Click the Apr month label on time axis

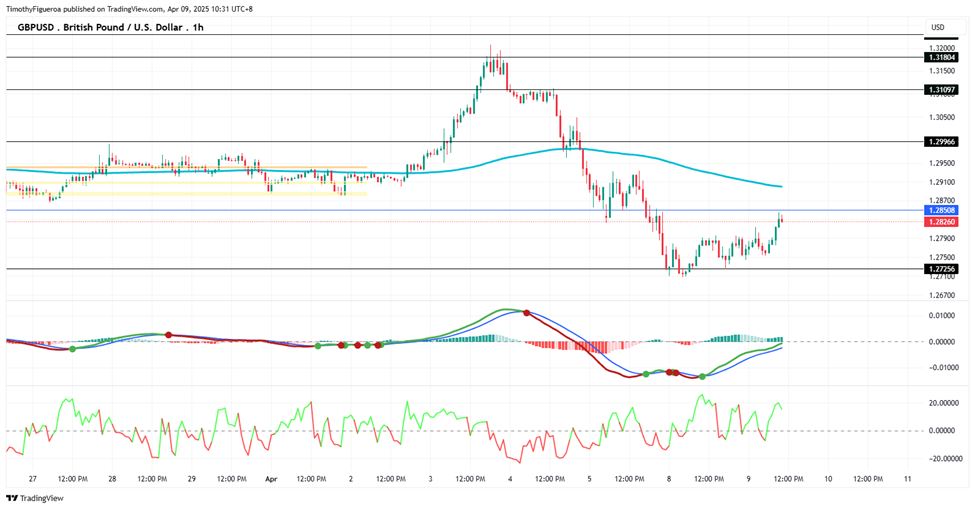[x=270, y=479]
